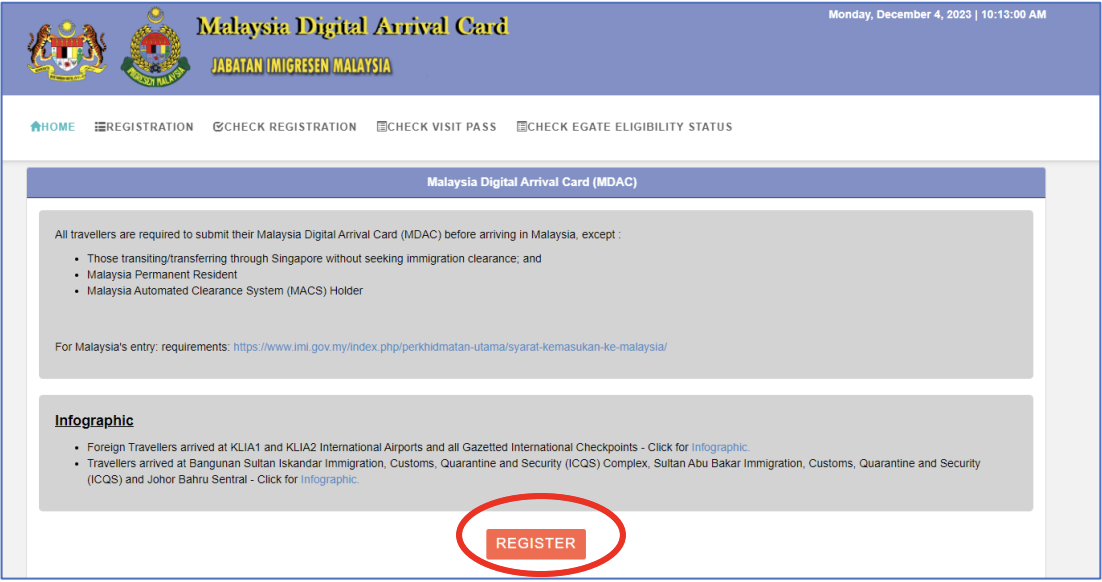The width and height of the screenshot is (1102, 582).
Task: Click the date and time display
Action: coord(937,15)
